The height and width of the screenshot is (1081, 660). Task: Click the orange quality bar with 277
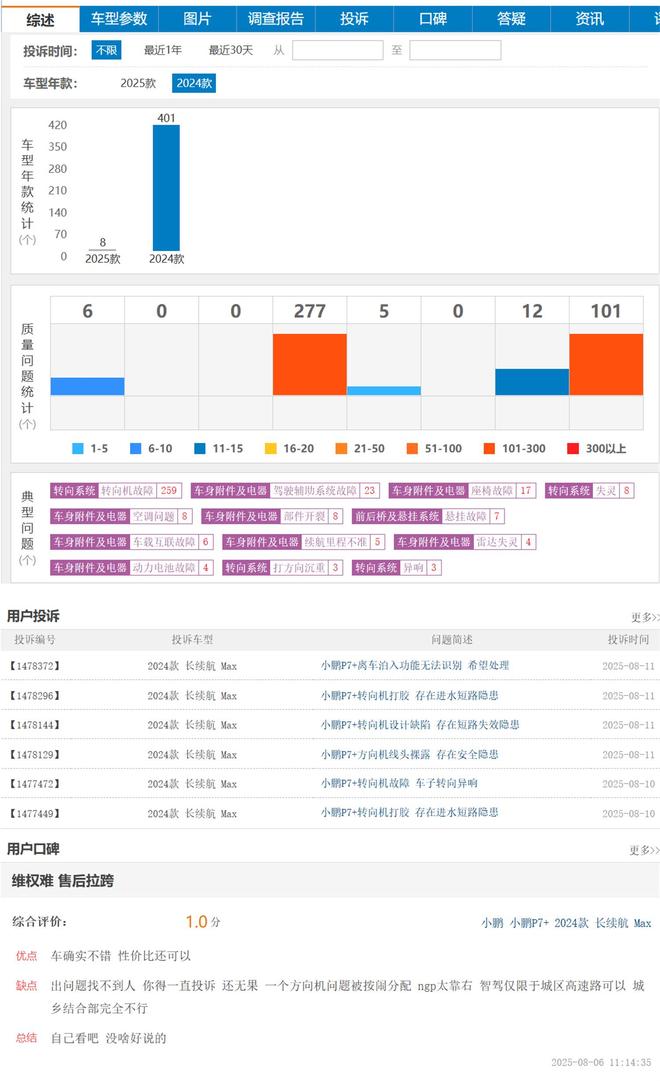point(310,365)
